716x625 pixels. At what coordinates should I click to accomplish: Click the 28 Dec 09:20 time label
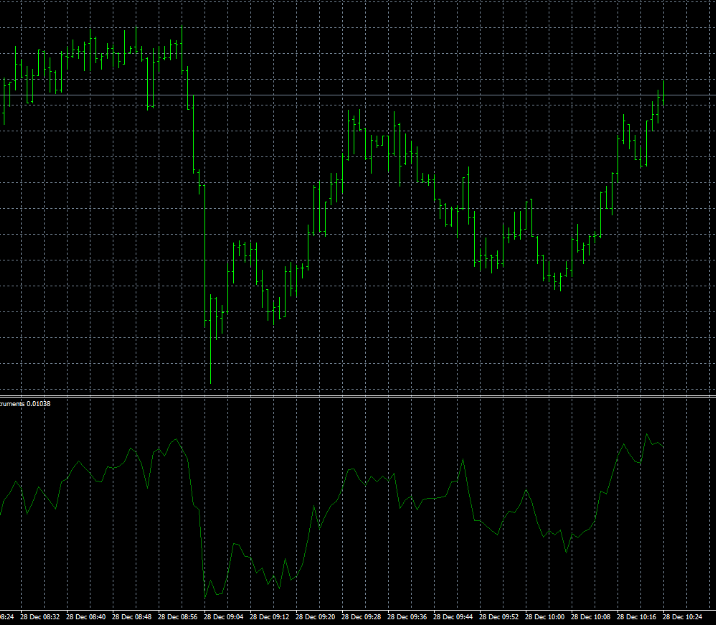[x=316, y=616]
